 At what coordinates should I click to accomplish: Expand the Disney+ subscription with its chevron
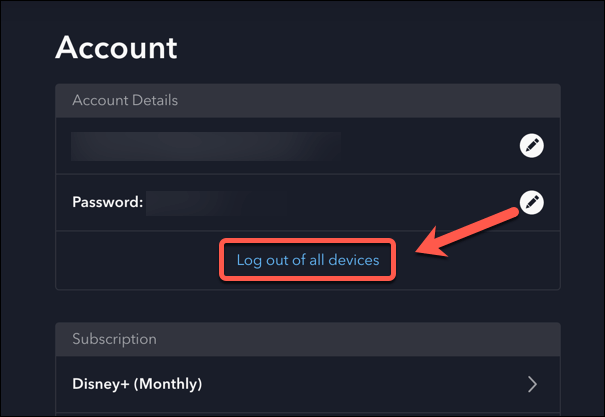tap(532, 384)
